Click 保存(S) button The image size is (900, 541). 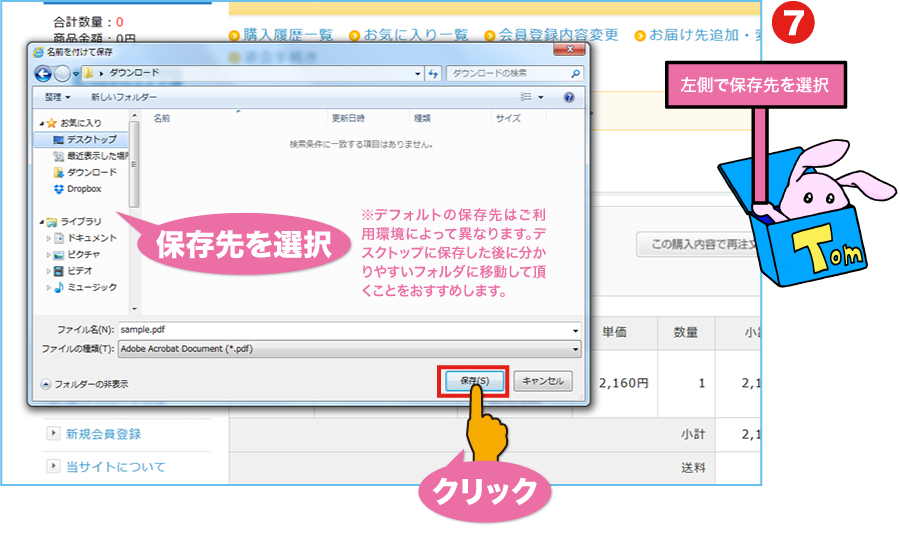pos(474,381)
